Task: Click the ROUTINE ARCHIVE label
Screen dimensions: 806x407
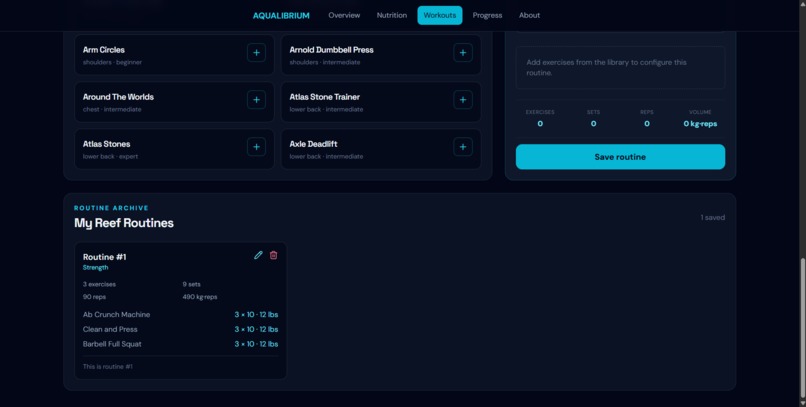Action: [111, 208]
